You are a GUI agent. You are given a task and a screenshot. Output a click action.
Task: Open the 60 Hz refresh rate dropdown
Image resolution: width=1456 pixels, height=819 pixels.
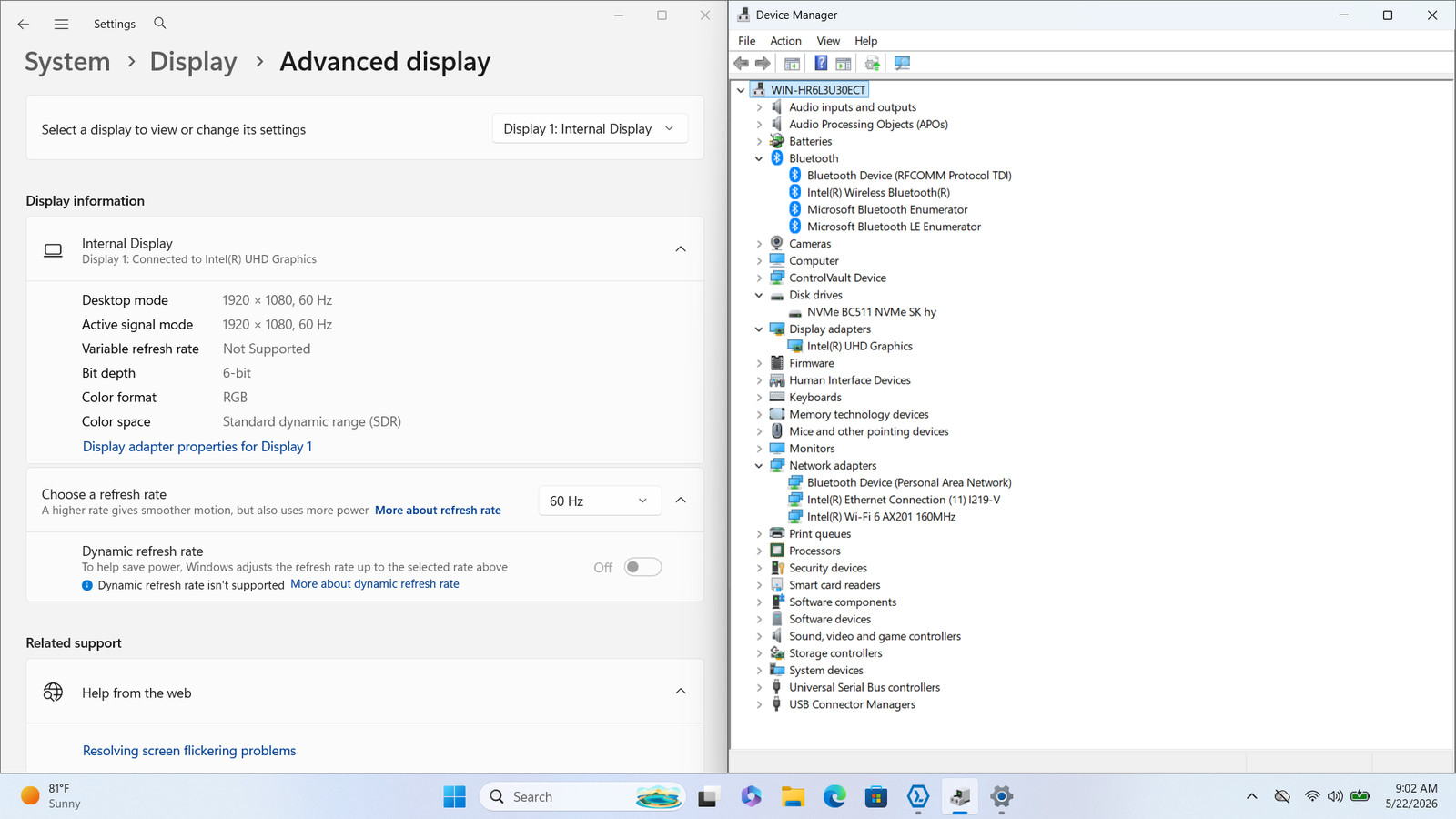(x=599, y=500)
